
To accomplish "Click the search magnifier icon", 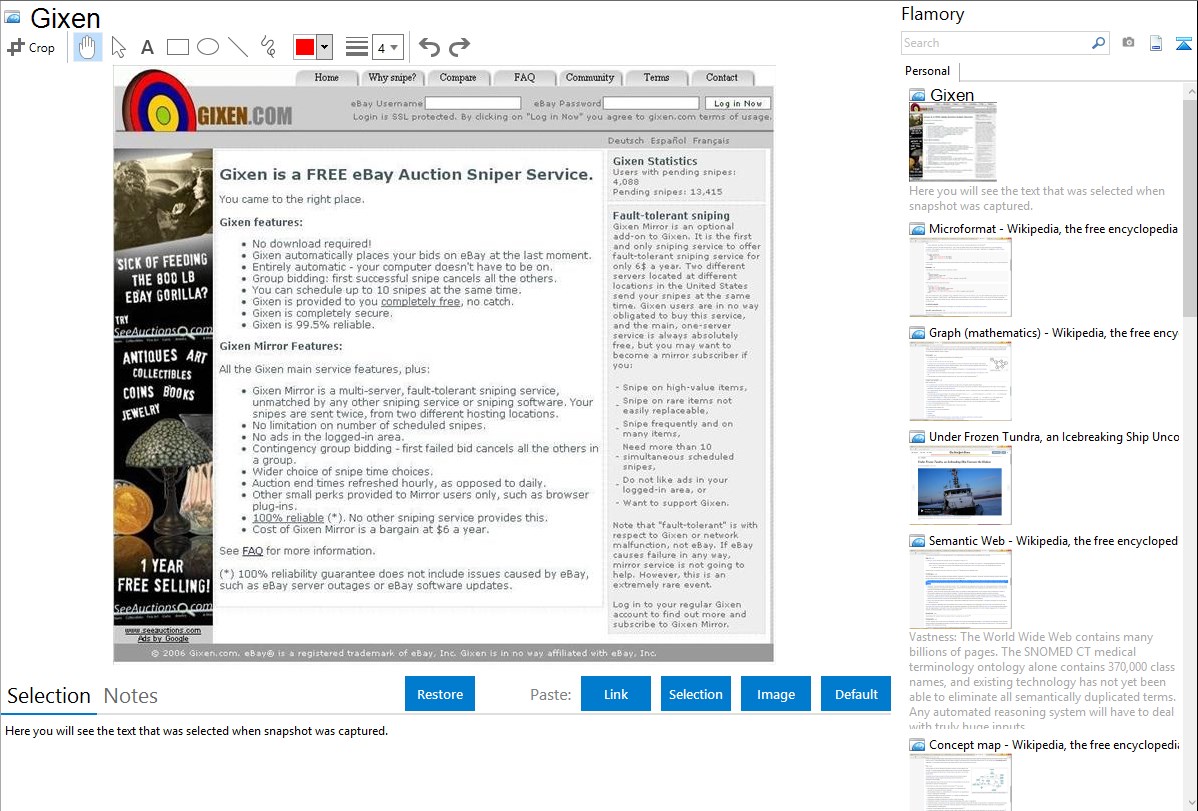I will [1099, 43].
